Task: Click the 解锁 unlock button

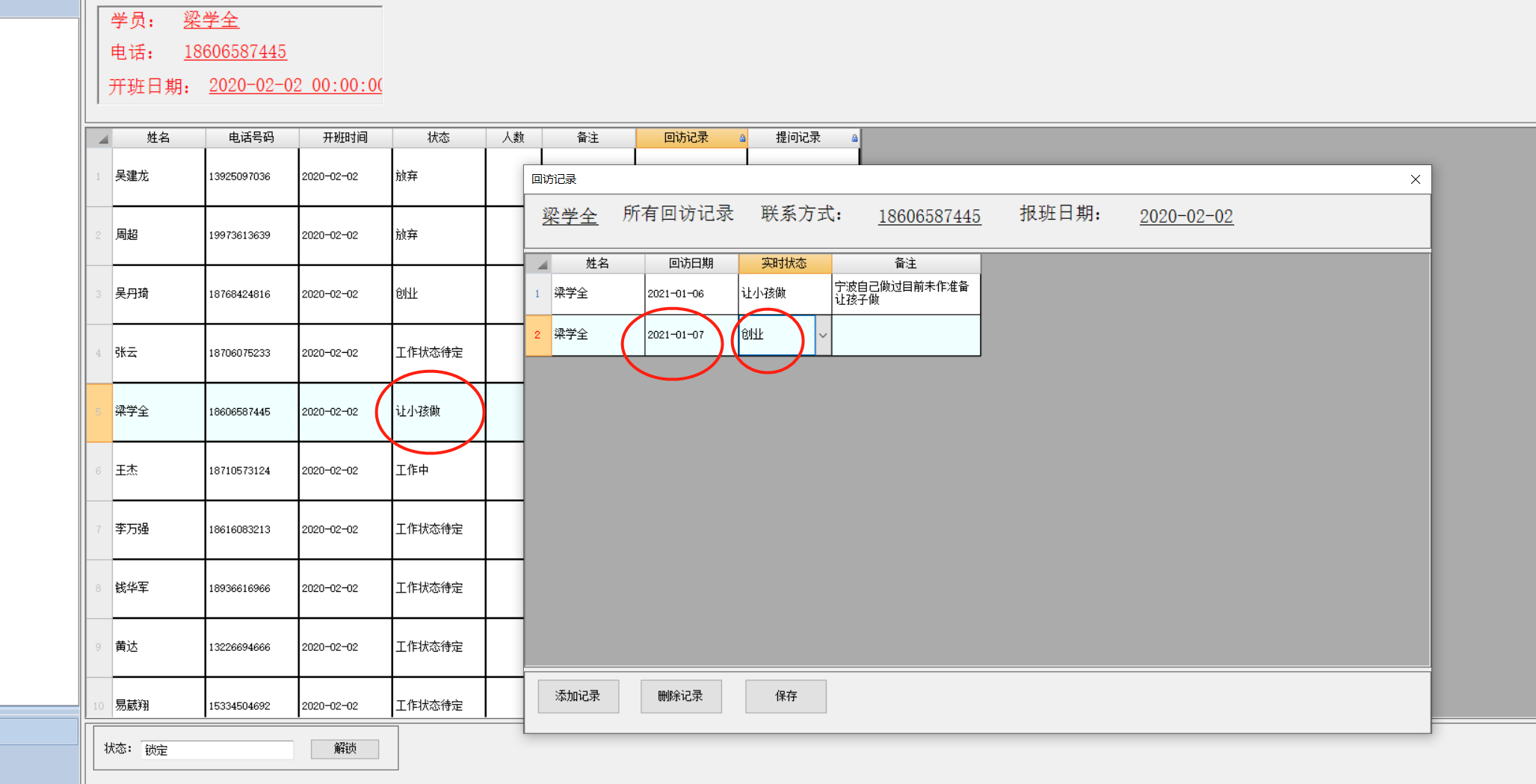Action: [345, 748]
